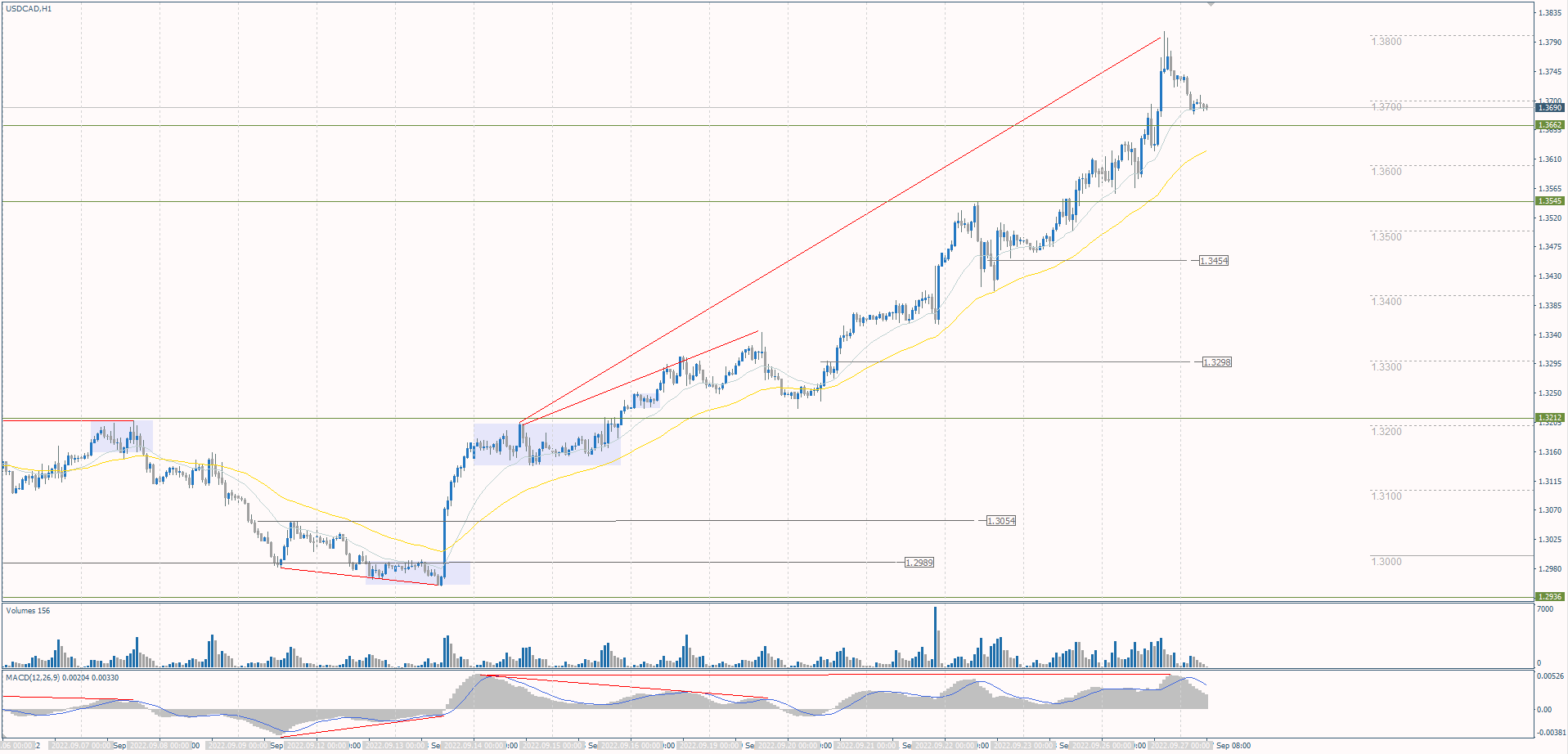This screenshot has width=1568, height=754.
Task: Click the 1.3500 round level text
Action: coord(1386,237)
